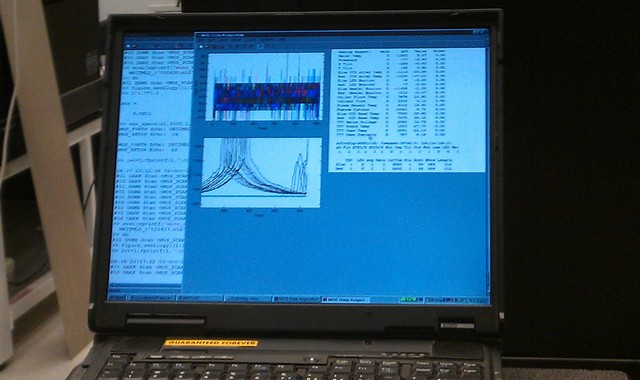This screenshot has height=380, width=640.
Task: Click the first toolbar icon in command window
Action: (128, 46)
